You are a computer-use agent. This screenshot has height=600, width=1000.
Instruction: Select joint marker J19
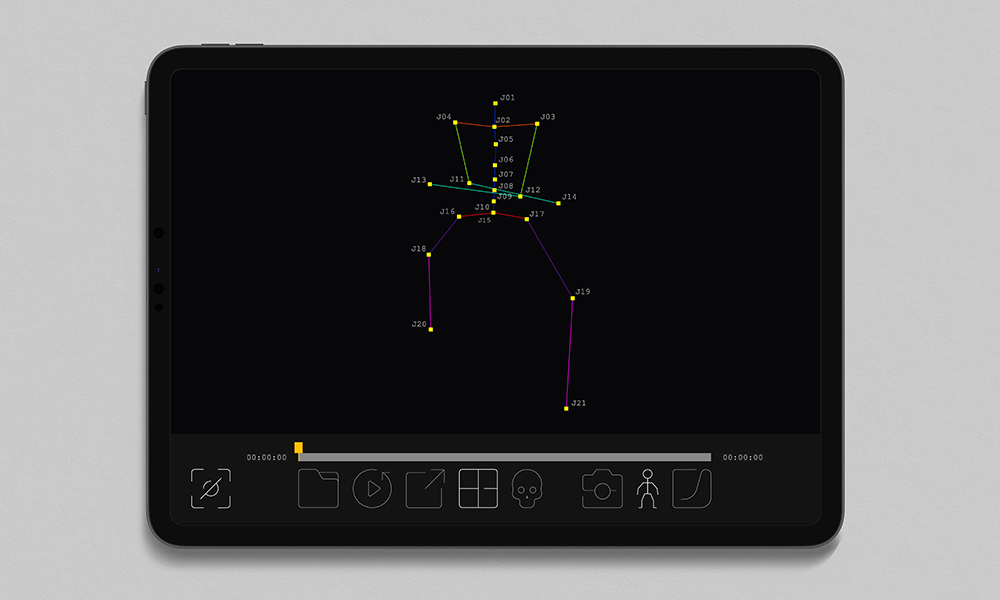573,298
